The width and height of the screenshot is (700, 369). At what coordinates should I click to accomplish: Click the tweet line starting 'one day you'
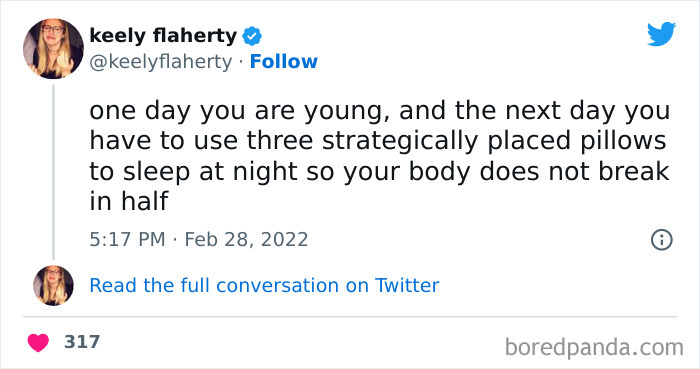[379, 111]
